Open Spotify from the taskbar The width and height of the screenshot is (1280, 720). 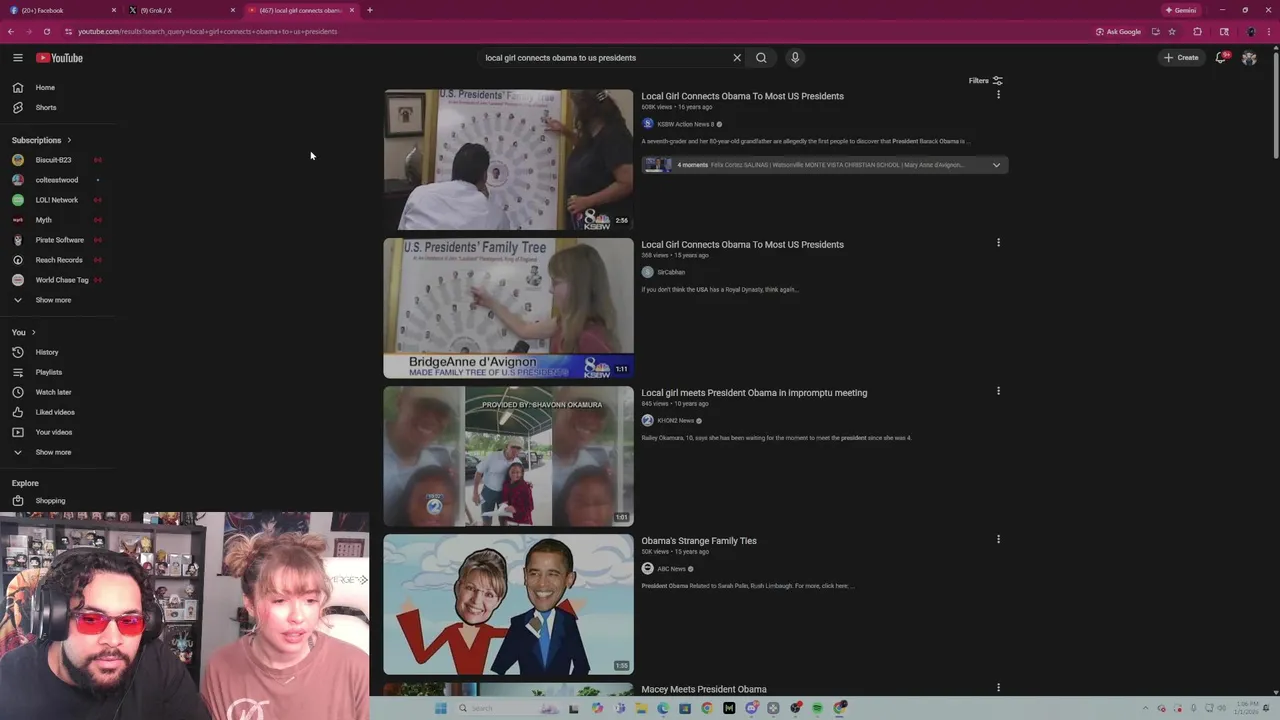click(817, 708)
